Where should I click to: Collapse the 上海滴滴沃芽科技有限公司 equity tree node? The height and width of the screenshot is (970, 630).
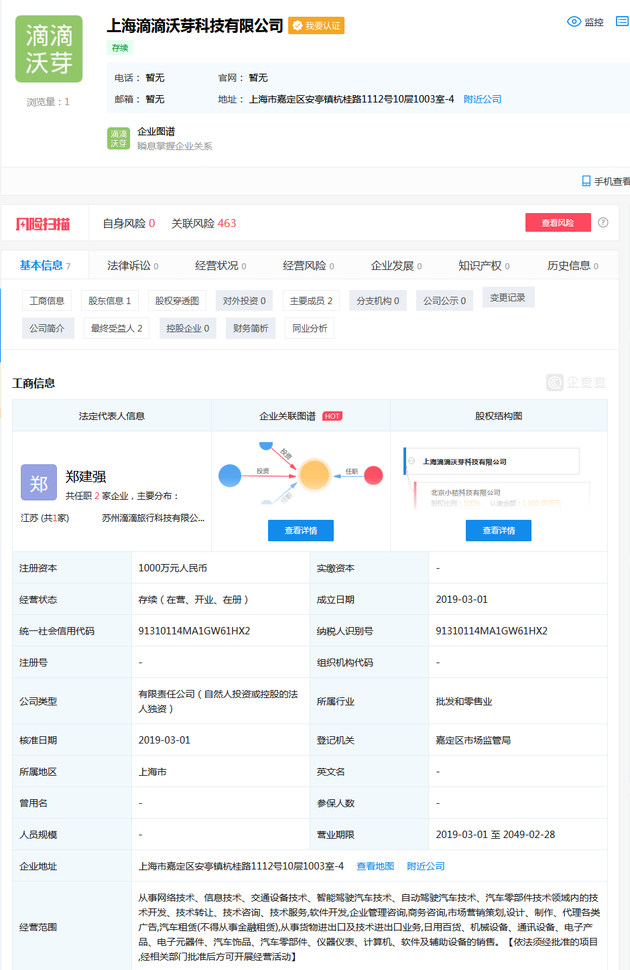coord(412,461)
